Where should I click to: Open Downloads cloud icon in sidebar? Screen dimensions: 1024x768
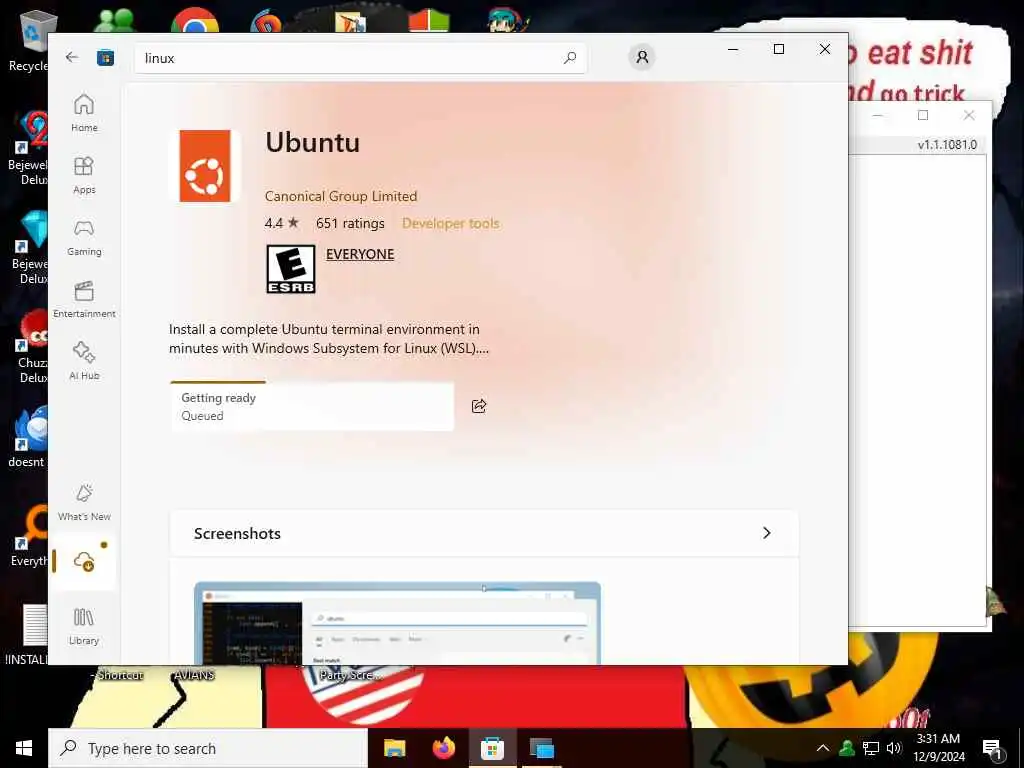point(84,561)
